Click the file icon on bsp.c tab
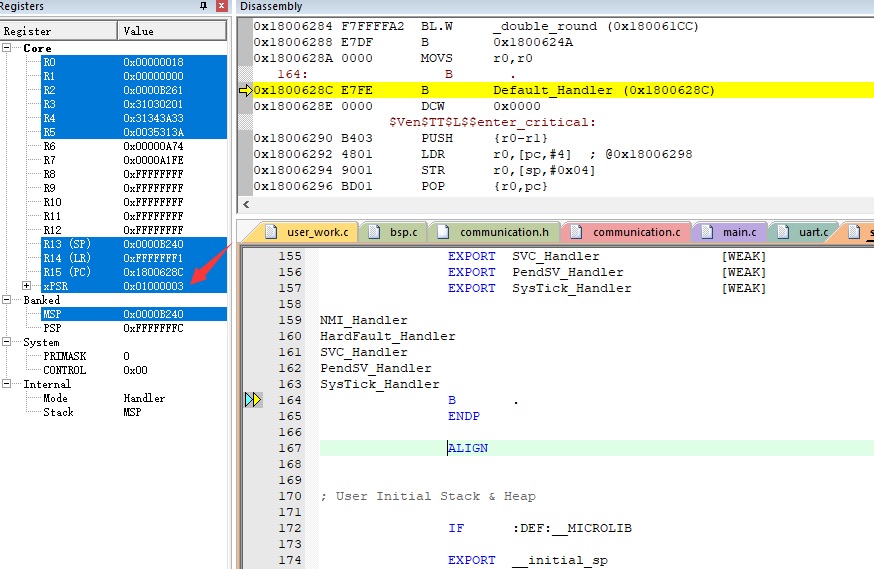Image resolution: width=874 pixels, height=569 pixels. (x=374, y=232)
